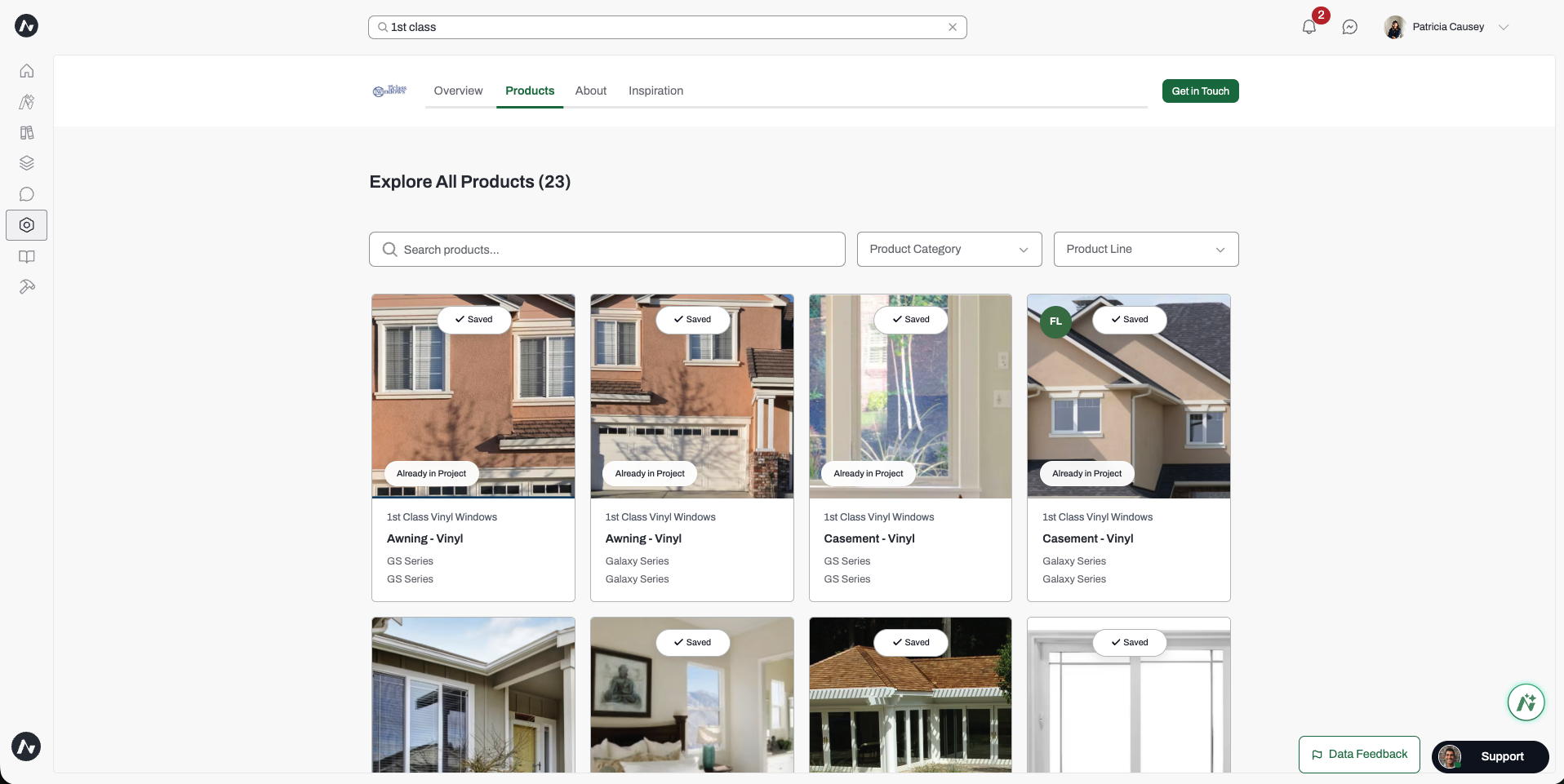The width and height of the screenshot is (1564, 784).
Task: Expand the Product Line dropdown
Action: 1146,249
